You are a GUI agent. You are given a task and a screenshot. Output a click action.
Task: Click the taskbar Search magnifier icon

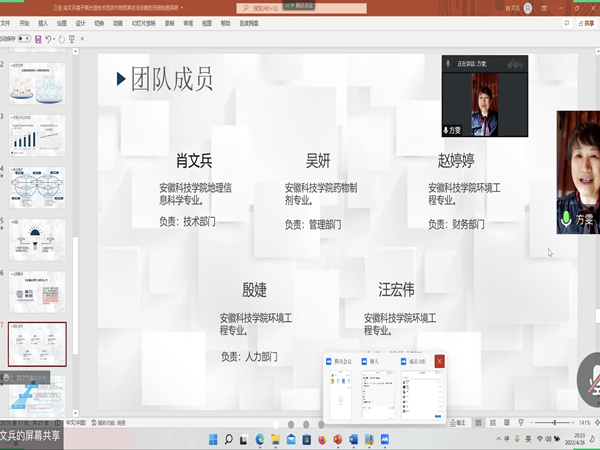coord(228,439)
